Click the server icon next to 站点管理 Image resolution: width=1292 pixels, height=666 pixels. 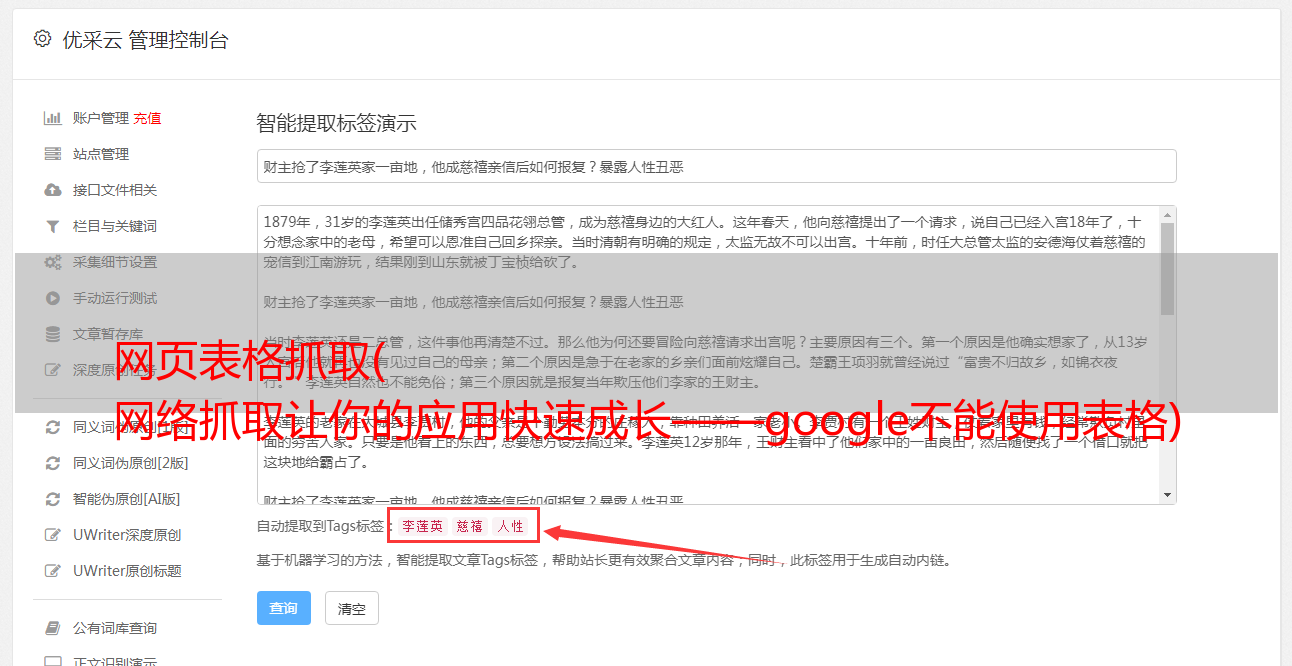pos(52,154)
